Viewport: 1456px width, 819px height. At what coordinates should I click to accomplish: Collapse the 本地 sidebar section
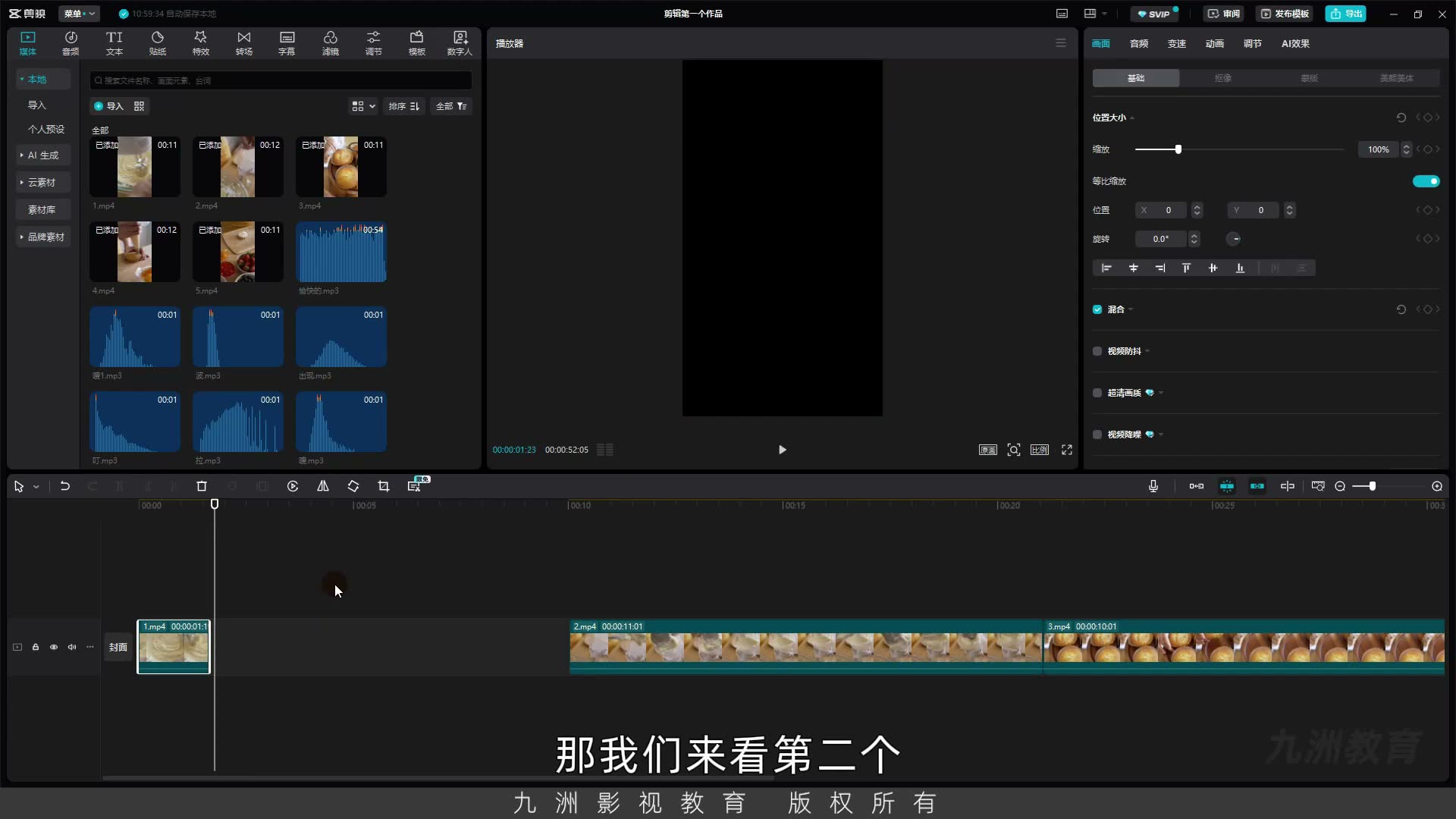pyautogui.click(x=43, y=79)
